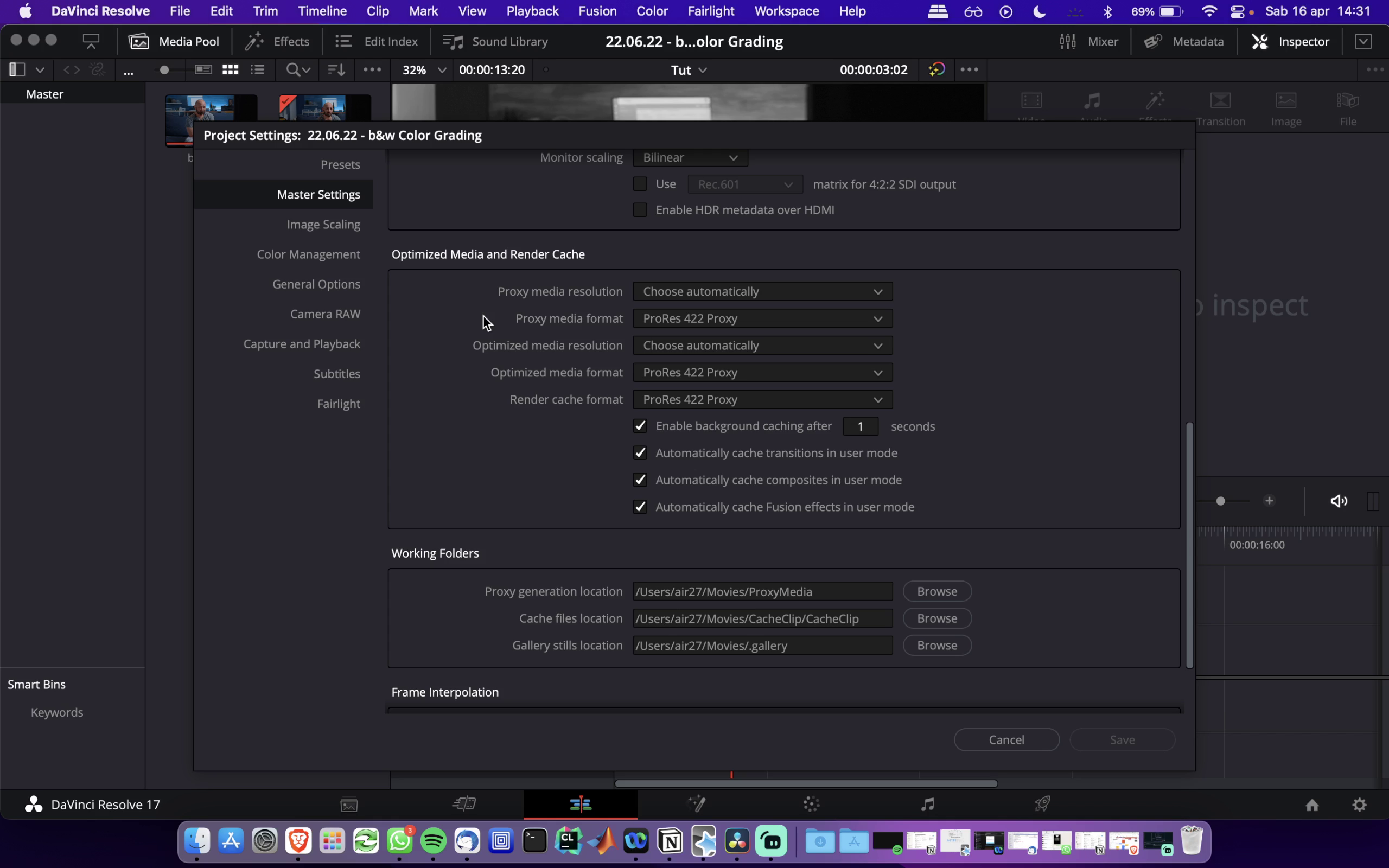This screenshot has width=1389, height=868.
Task: Open the viewer zoom 32% dropdown
Action: (x=424, y=70)
